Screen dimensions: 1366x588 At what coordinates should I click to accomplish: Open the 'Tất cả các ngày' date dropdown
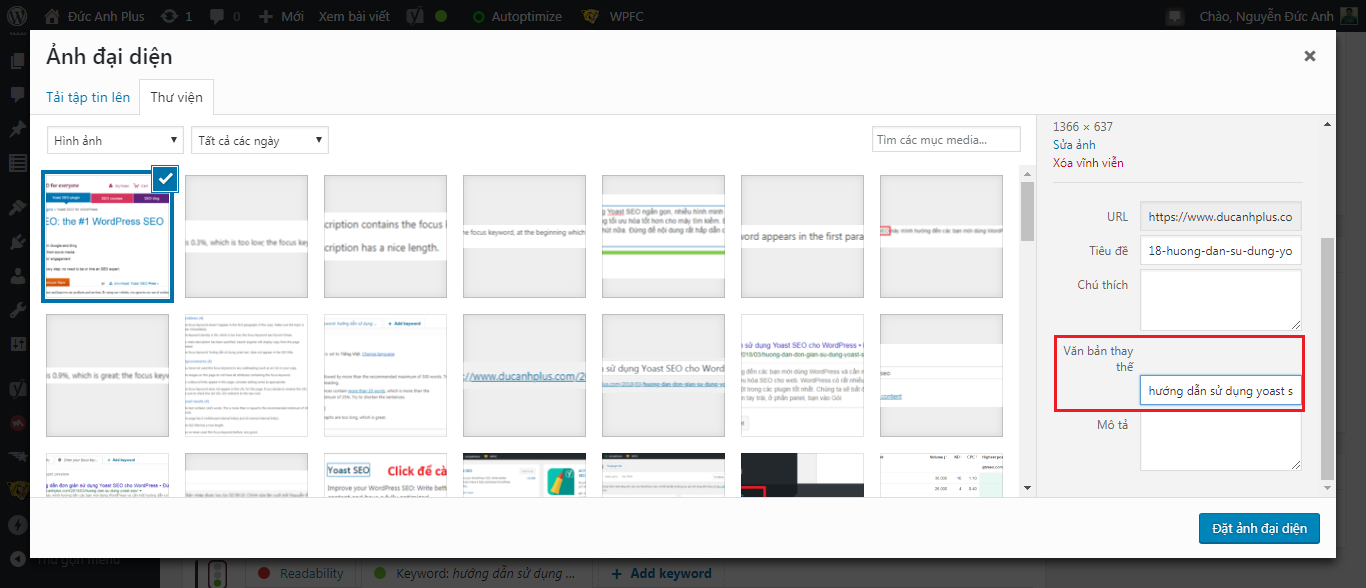click(x=260, y=140)
